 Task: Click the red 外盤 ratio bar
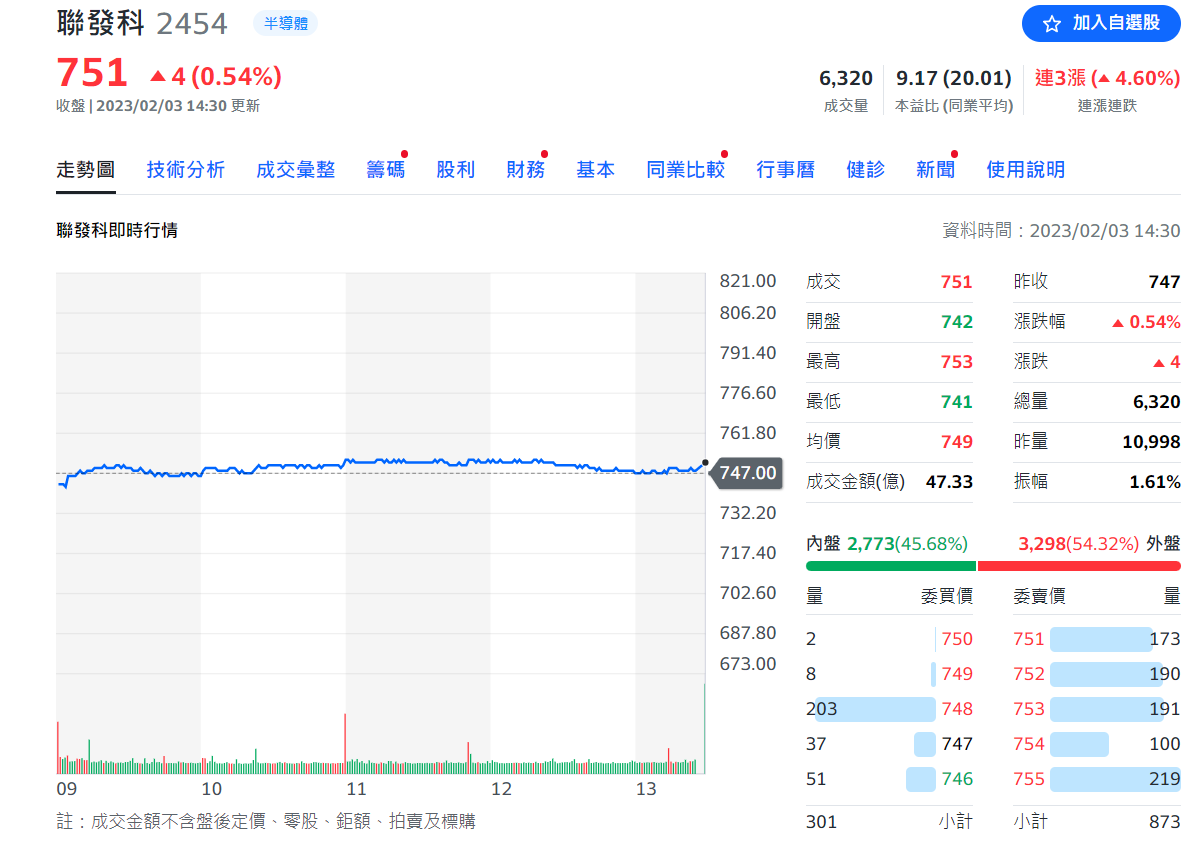[x=1079, y=566]
